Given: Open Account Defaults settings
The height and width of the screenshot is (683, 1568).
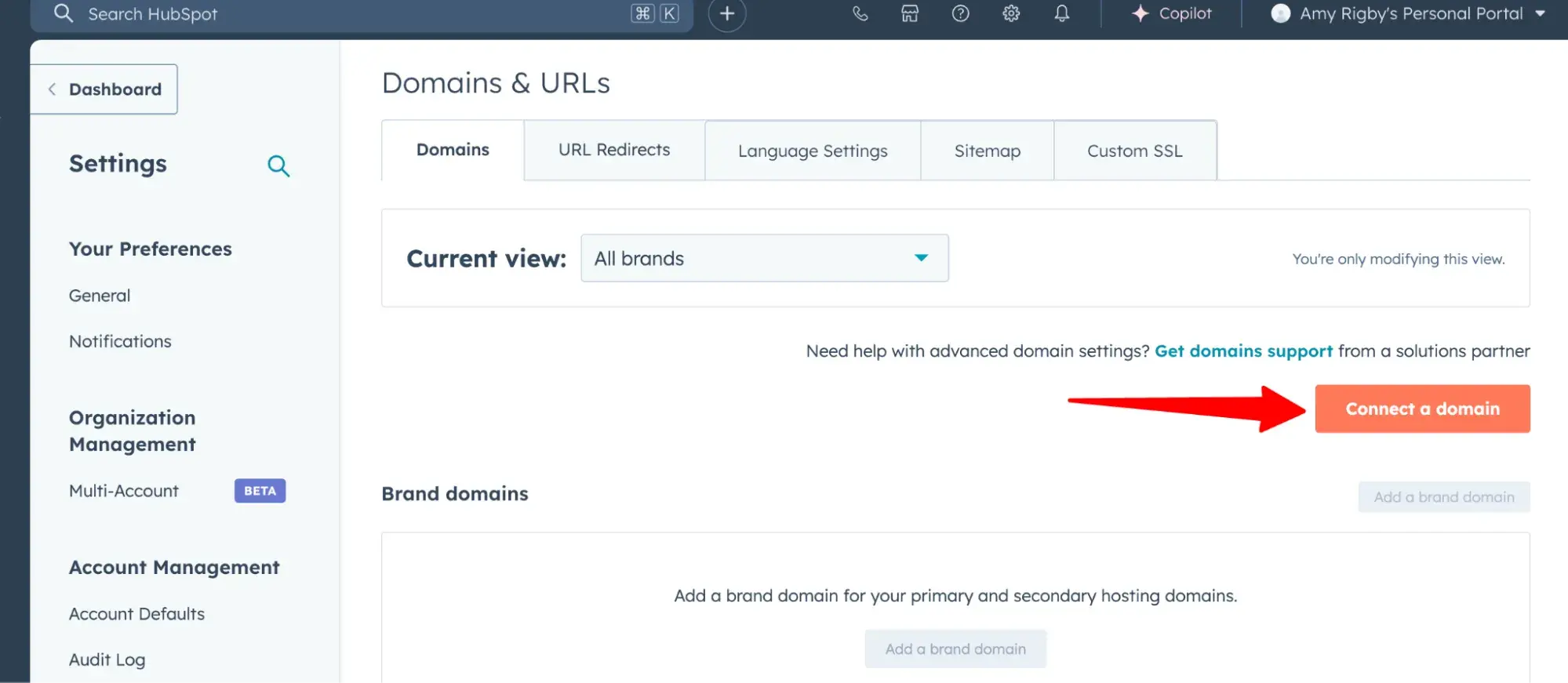Looking at the screenshot, I should pos(136,614).
